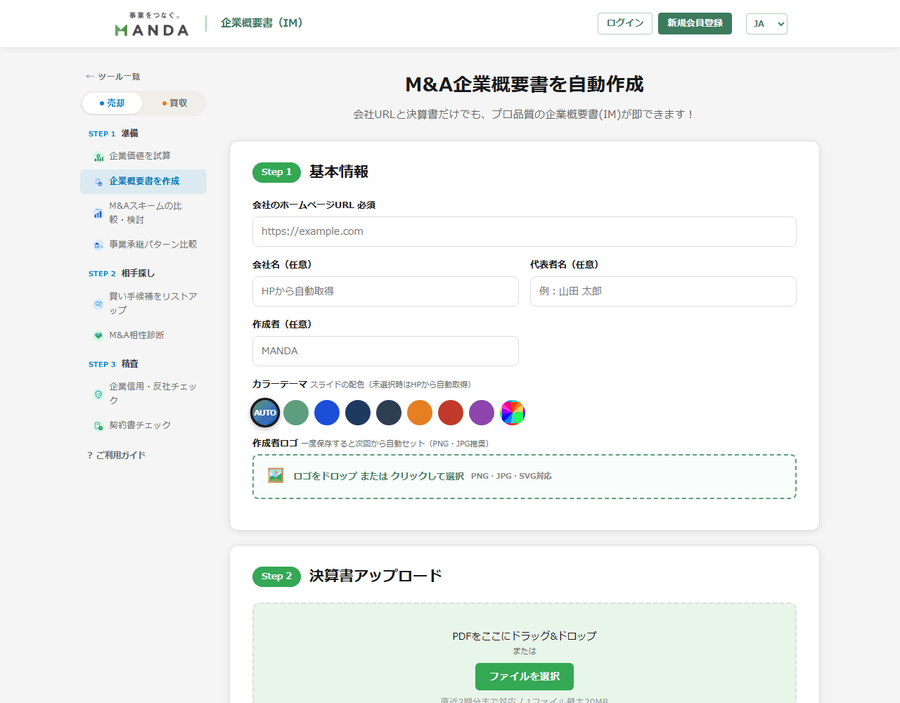This screenshot has height=703, width=900.
Task: Click the ログイン button
Action: (624, 24)
